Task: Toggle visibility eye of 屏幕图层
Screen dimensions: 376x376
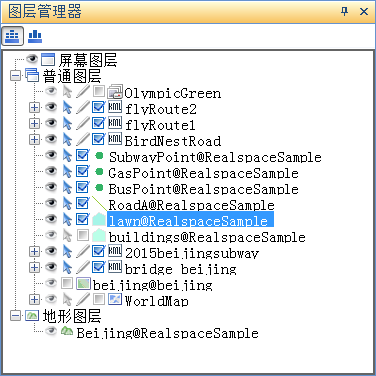Action: pyautogui.click(x=32, y=59)
